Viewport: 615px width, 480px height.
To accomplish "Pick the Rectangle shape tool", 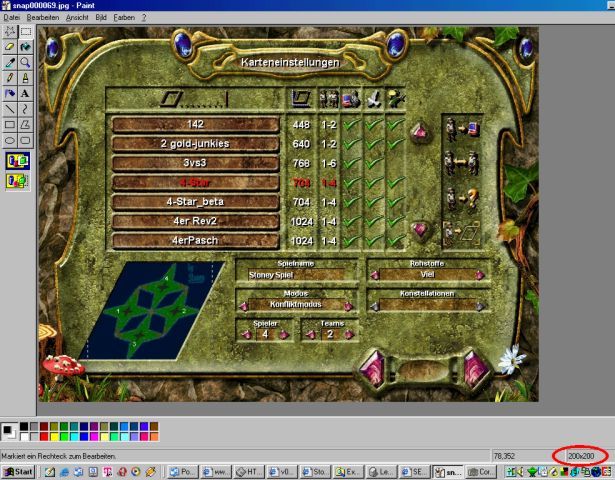I will point(10,125).
